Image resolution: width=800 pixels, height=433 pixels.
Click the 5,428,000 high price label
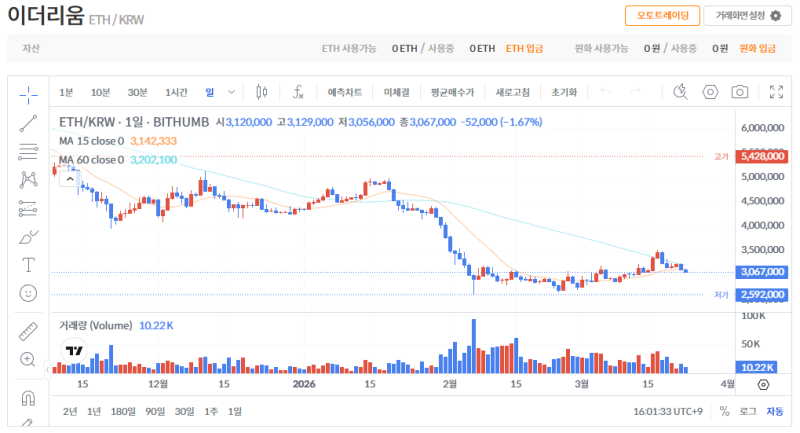click(762, 156)
